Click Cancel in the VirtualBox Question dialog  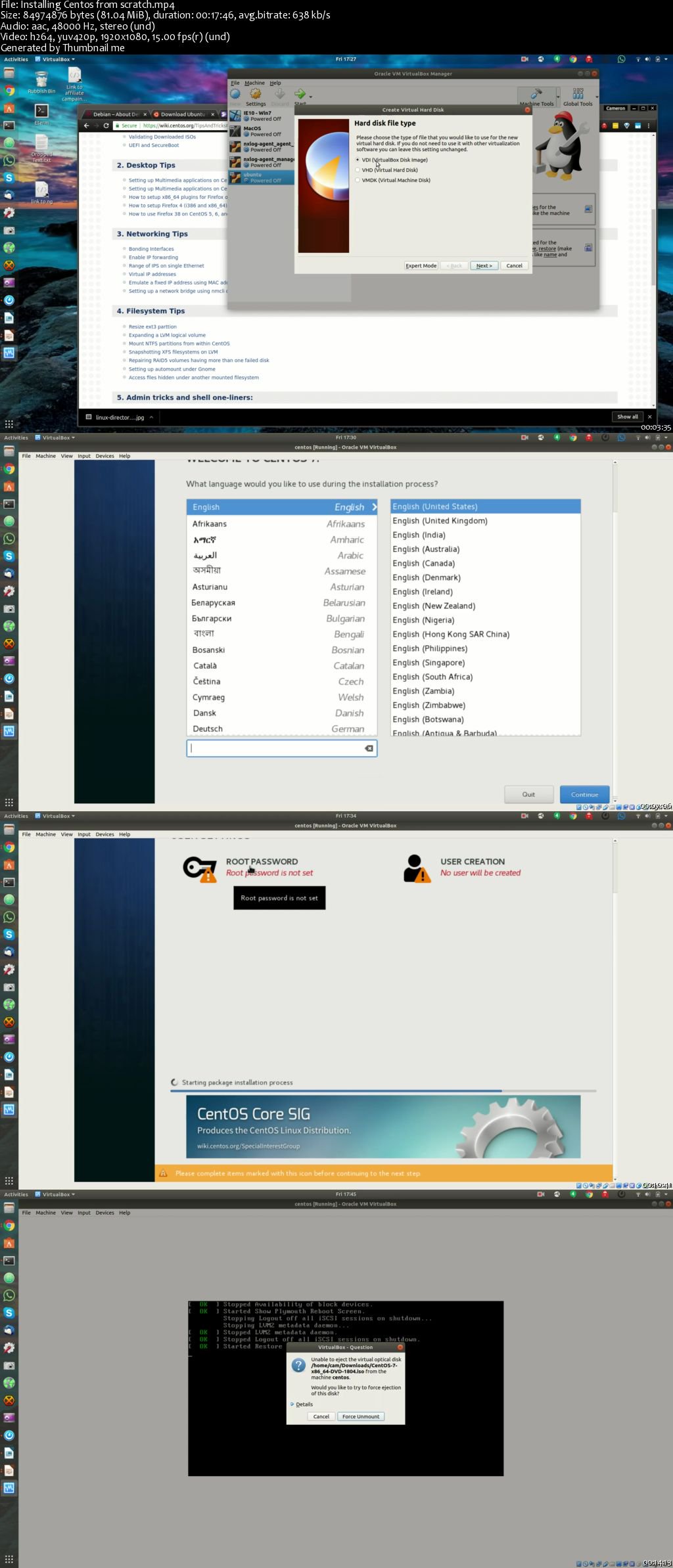321,1416
